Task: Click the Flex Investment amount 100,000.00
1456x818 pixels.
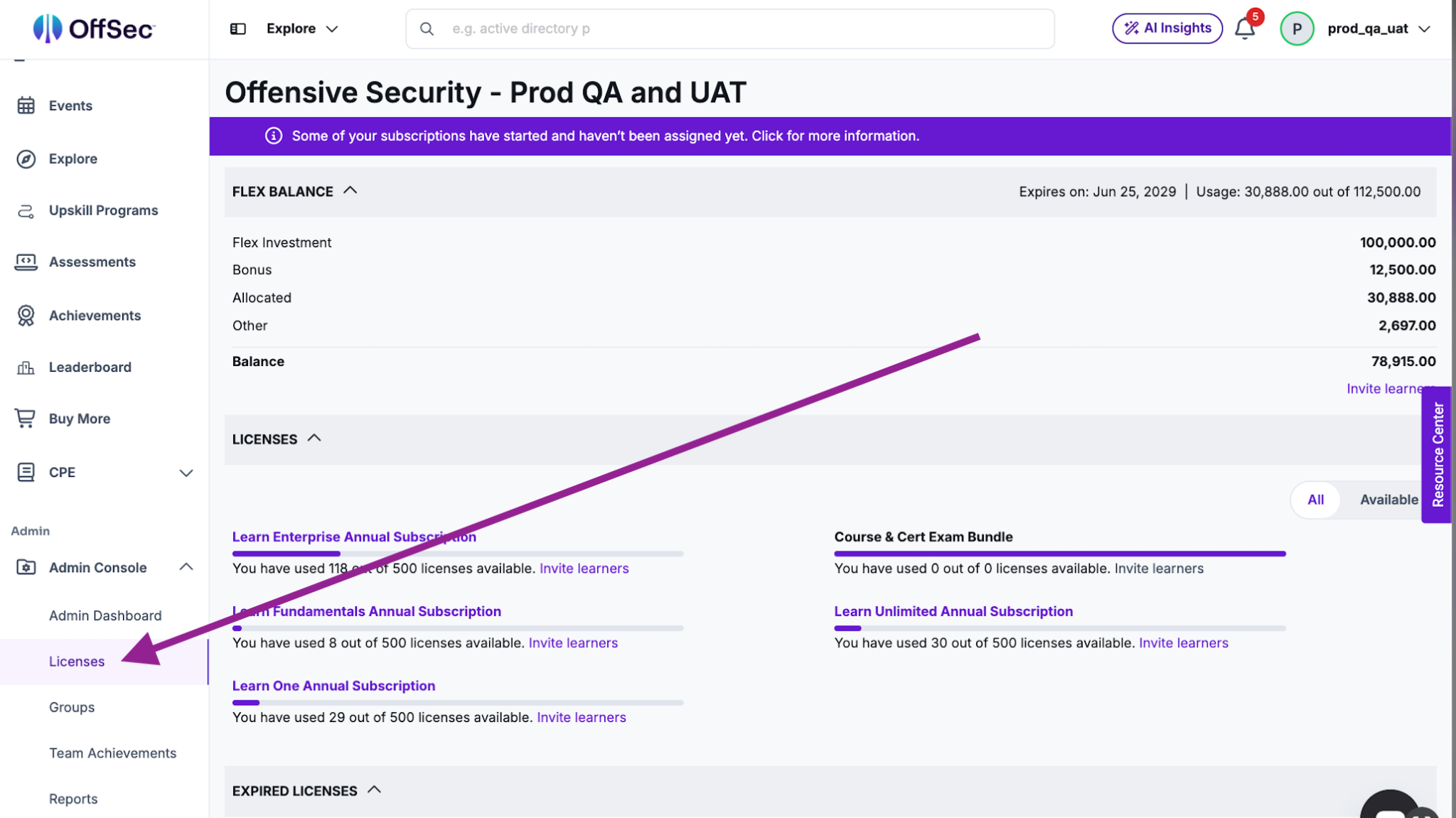Action: 1398,242
